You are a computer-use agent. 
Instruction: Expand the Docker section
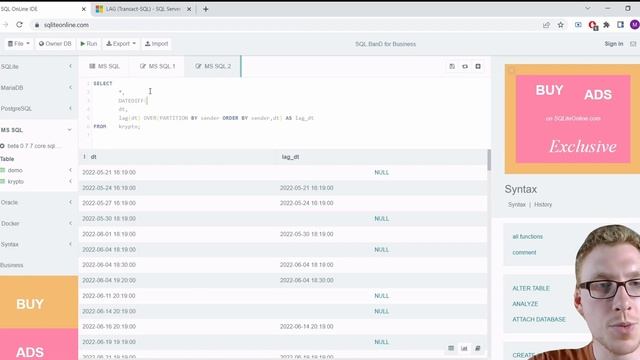[70, 223]
